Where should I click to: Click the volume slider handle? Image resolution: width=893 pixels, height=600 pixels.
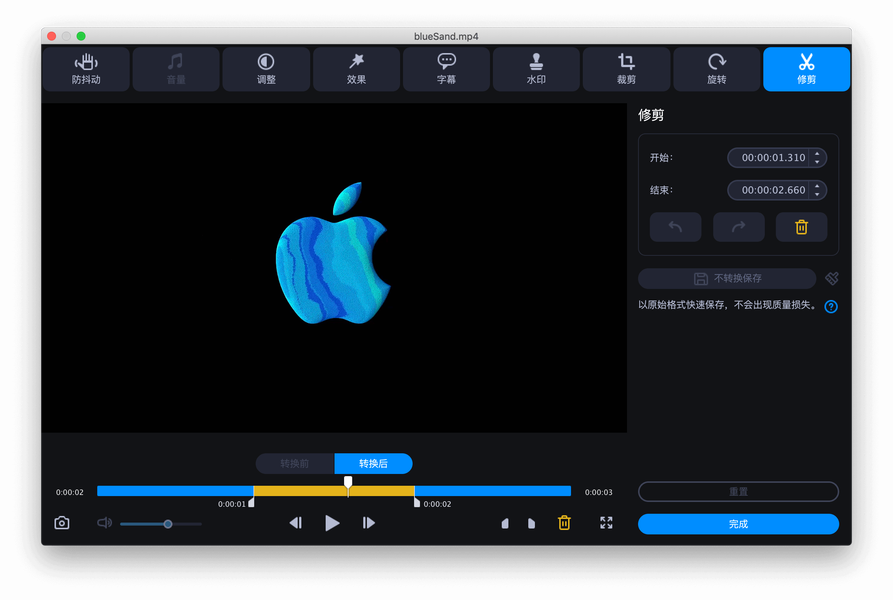click(x=168, y=524)
